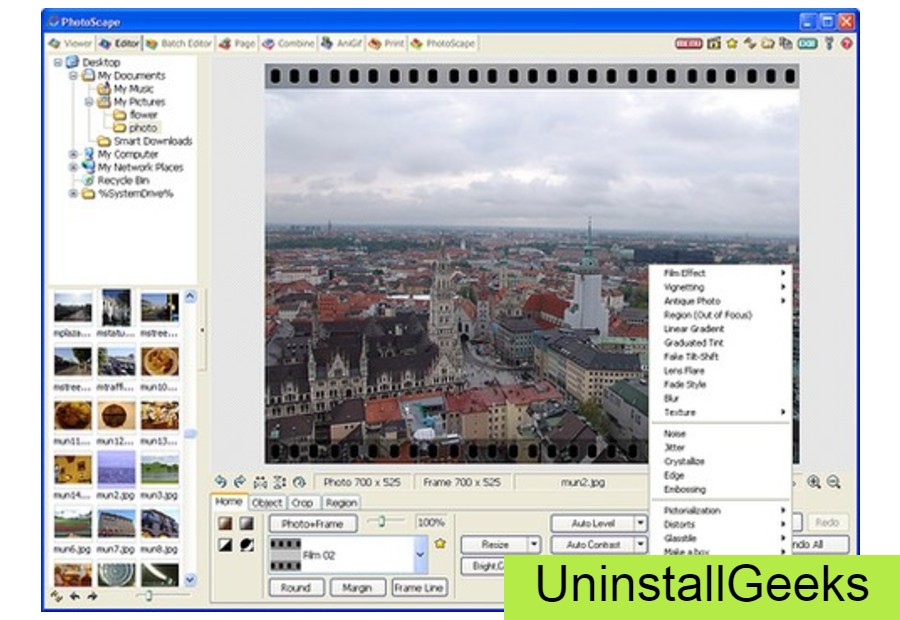Click the refresh icon below the thumbnail list
The height and width of the screenshot is (620, 900).
(x=56, y=596)
